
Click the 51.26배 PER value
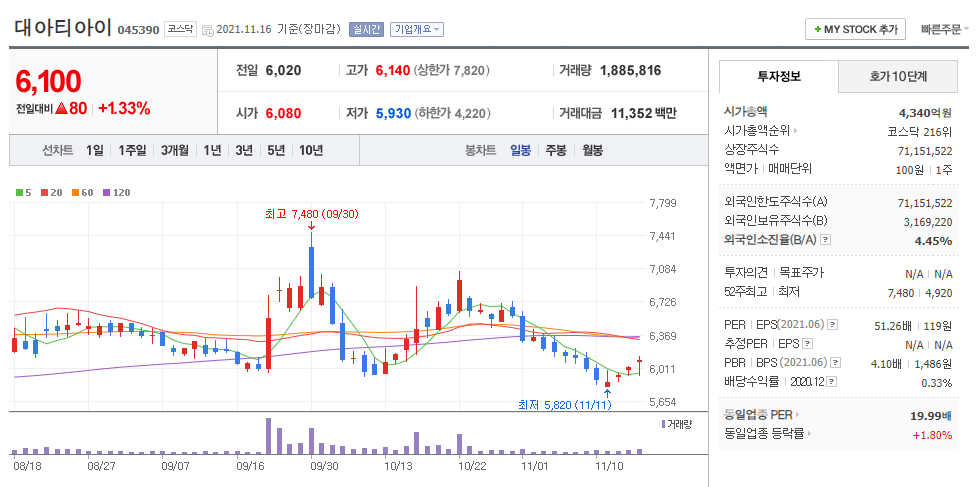pos(893,325)
